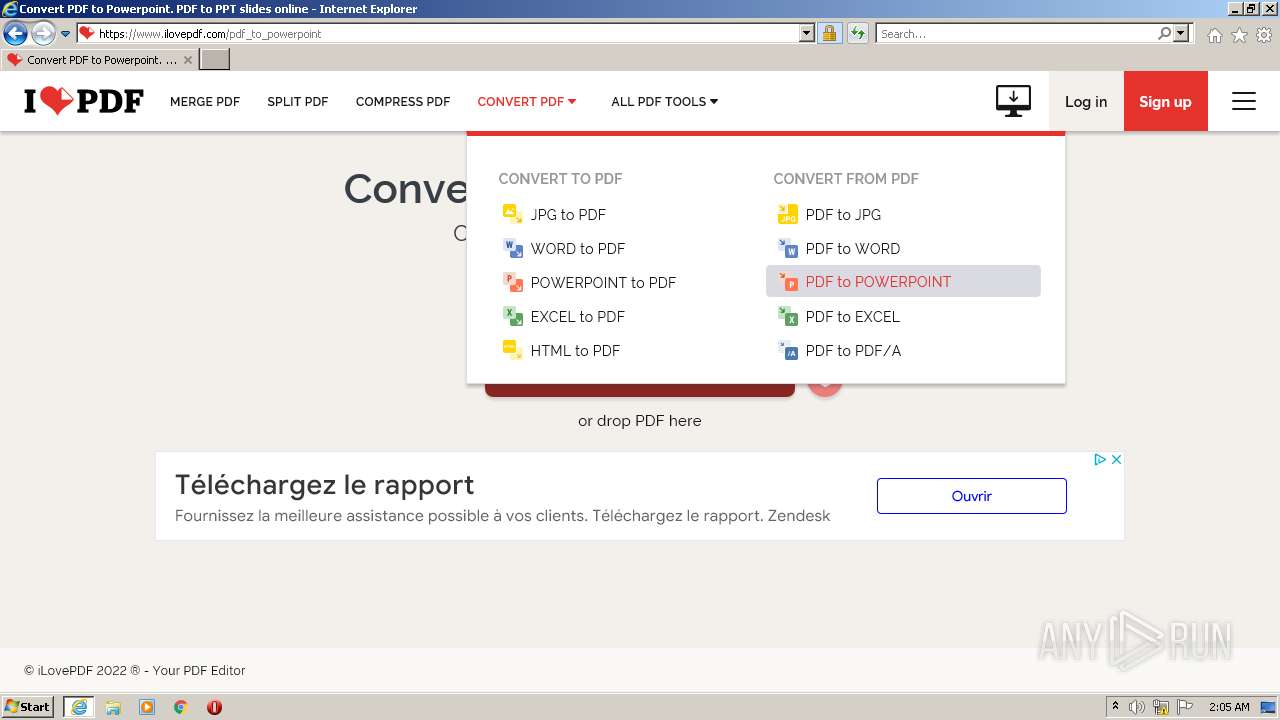This screenshot has height=720, width=1280.
Task: Open SPLIT PDF menu item
Action: pyautogui.click(x=298, y=101)
